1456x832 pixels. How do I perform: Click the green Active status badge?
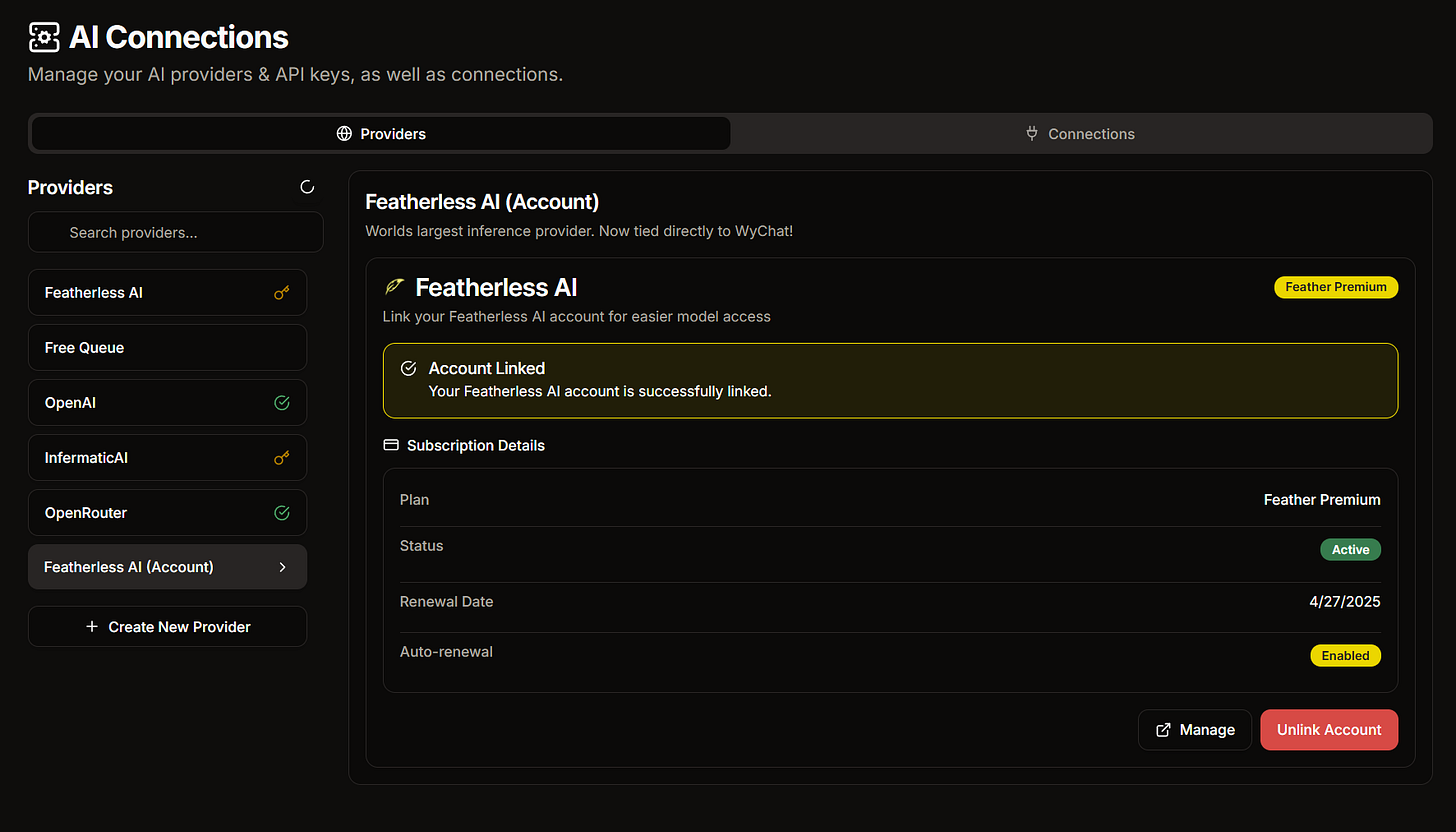[1350, 550]
